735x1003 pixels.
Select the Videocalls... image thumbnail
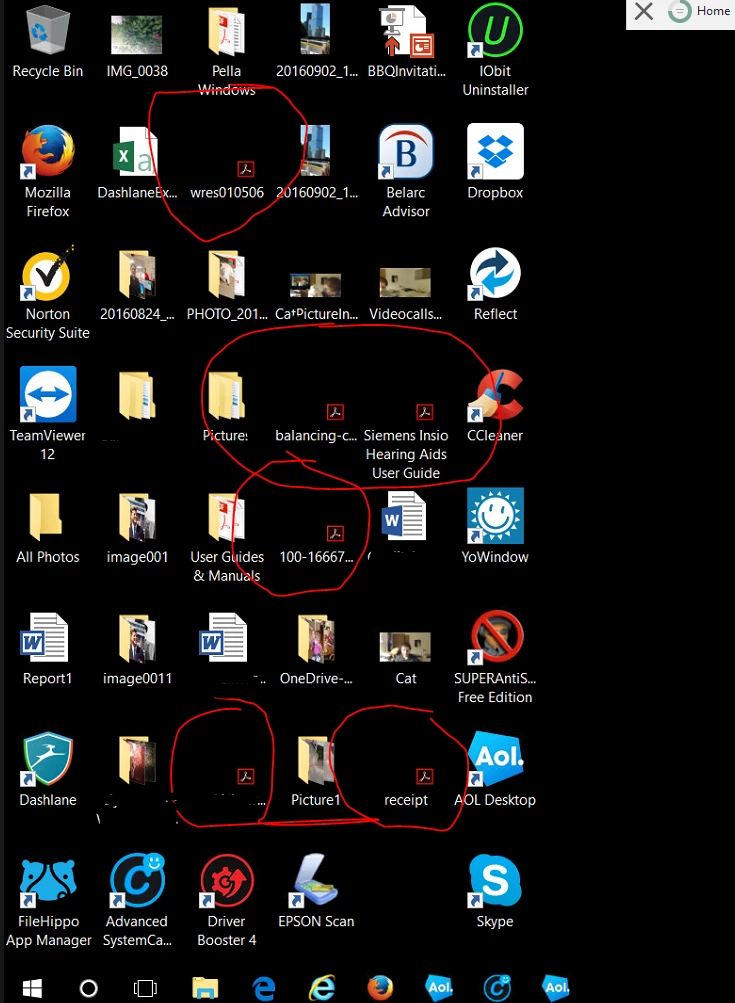406,283
